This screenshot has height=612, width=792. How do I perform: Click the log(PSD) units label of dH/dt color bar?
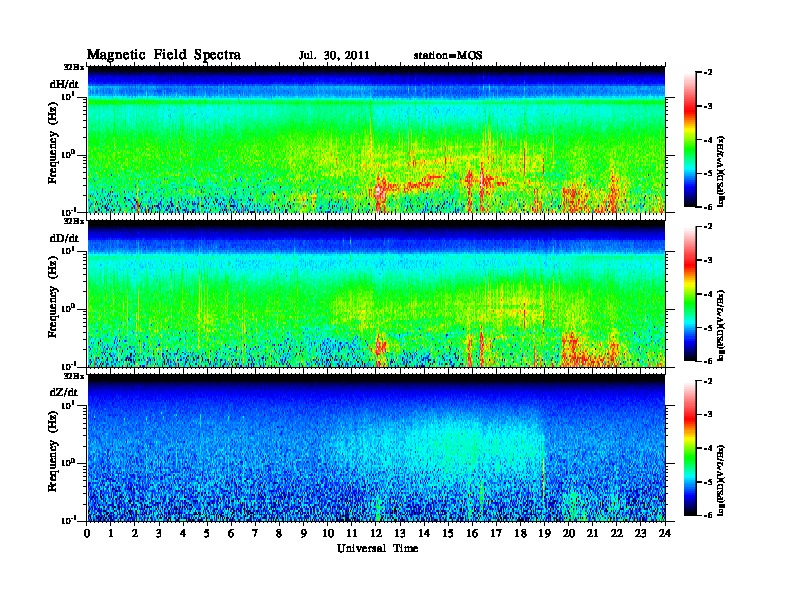722,171
